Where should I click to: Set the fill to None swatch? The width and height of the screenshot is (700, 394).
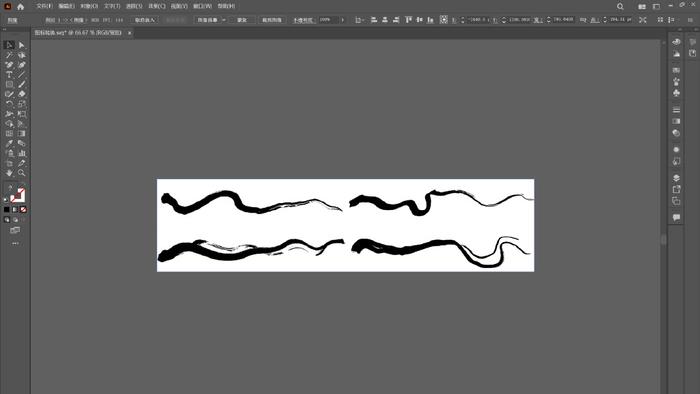(23, 209)
